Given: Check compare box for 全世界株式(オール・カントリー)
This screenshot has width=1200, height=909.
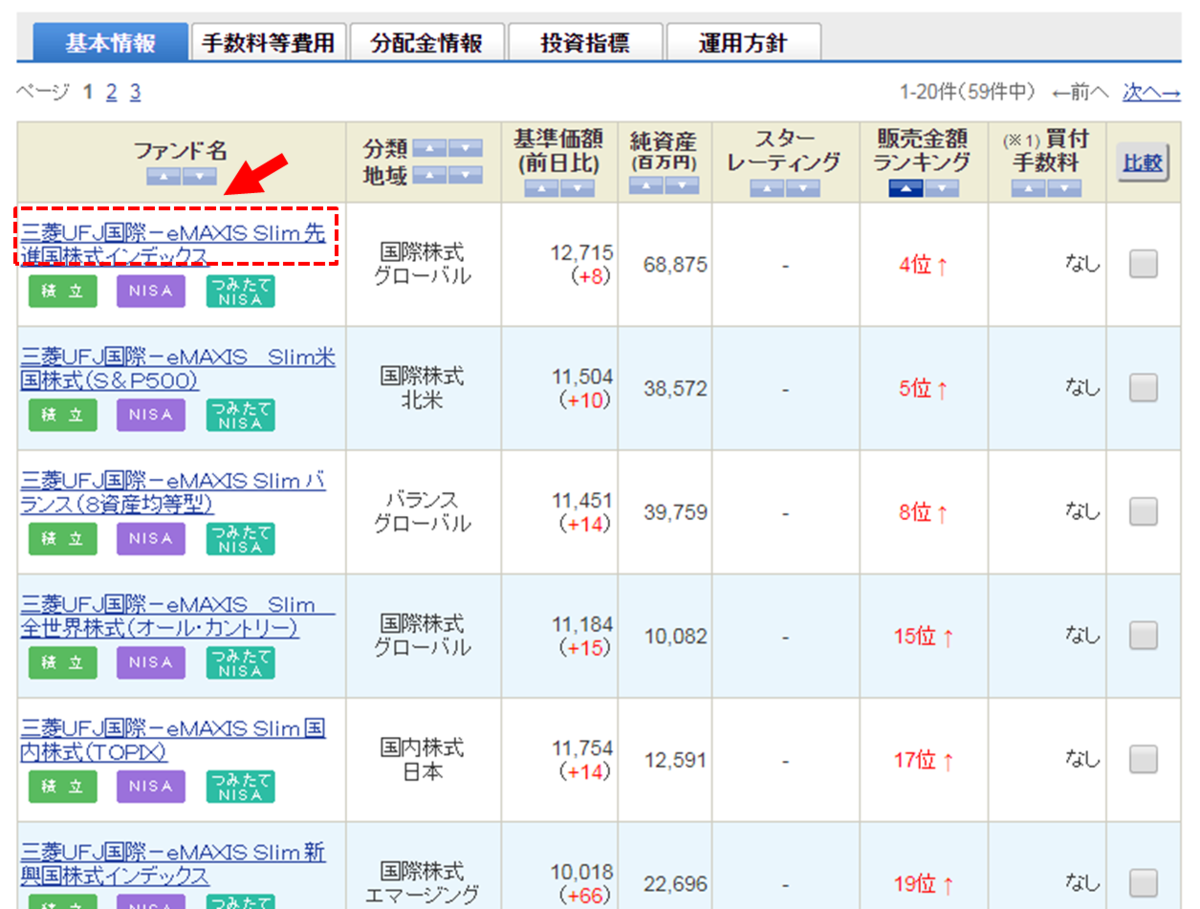Looking at the screenshot, I should pyautogui.click(x=1143, y=635).
